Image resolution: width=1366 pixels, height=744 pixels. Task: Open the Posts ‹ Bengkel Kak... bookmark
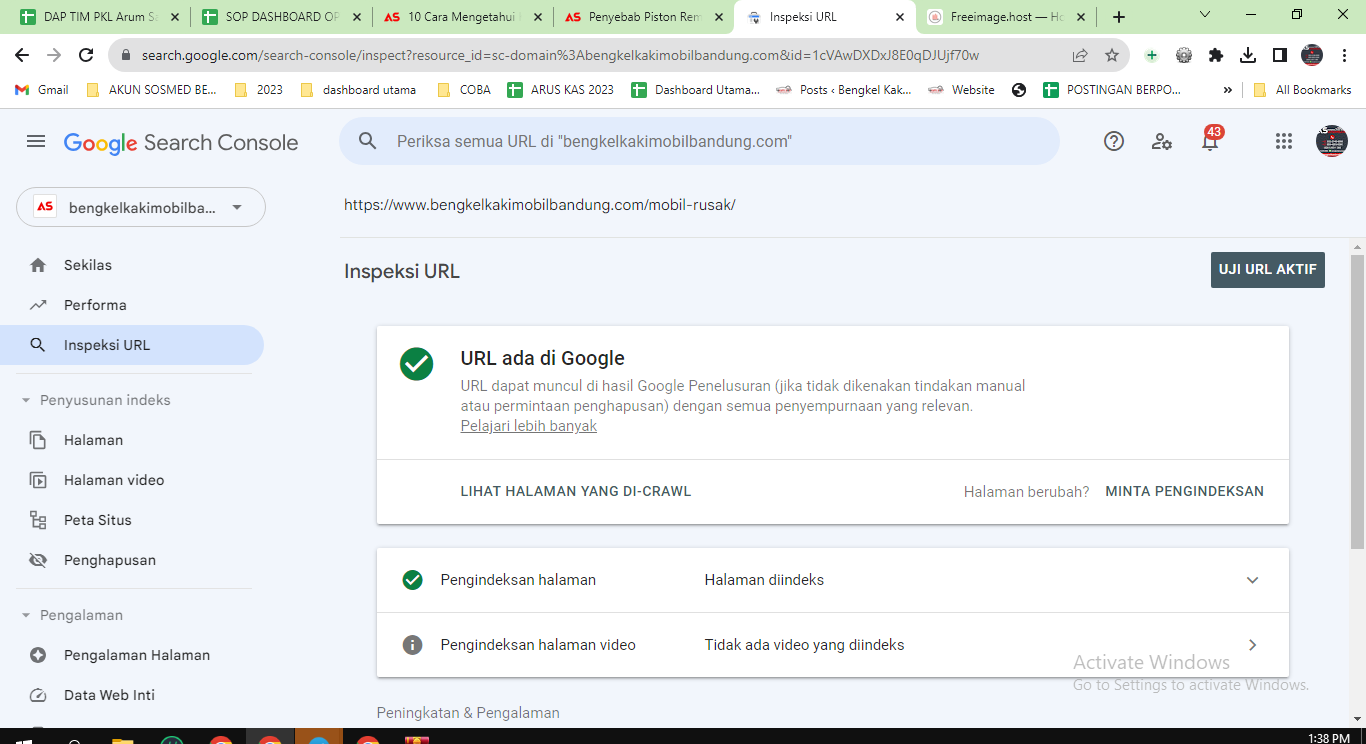pyautogui.click(x=844, y=90)
